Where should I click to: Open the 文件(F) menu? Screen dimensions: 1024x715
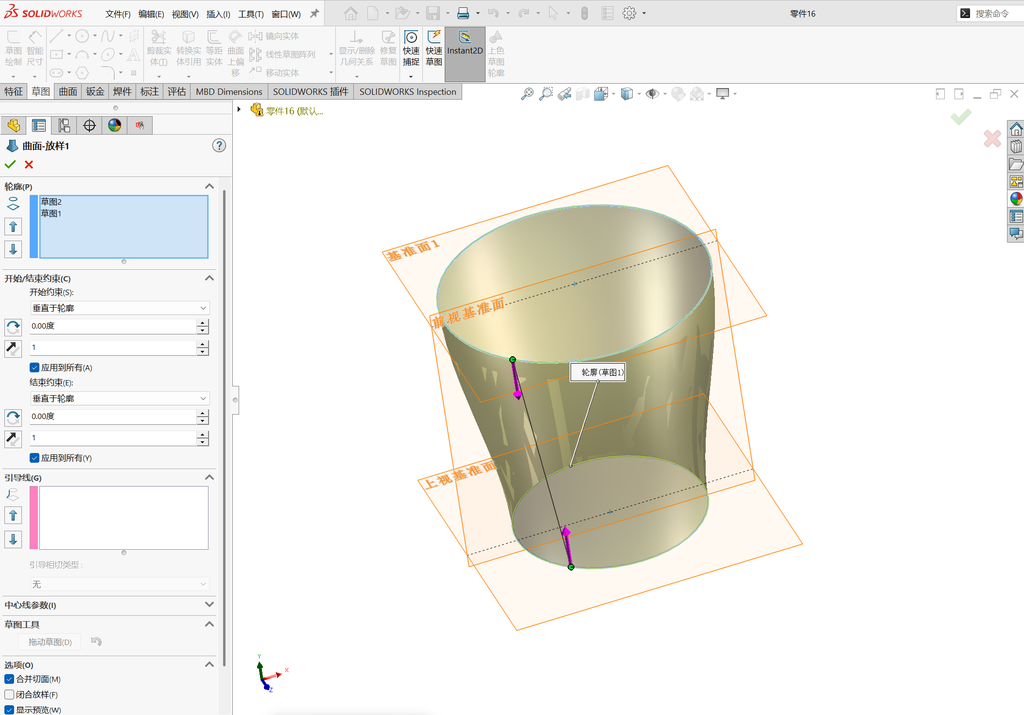tap(118, 14)
